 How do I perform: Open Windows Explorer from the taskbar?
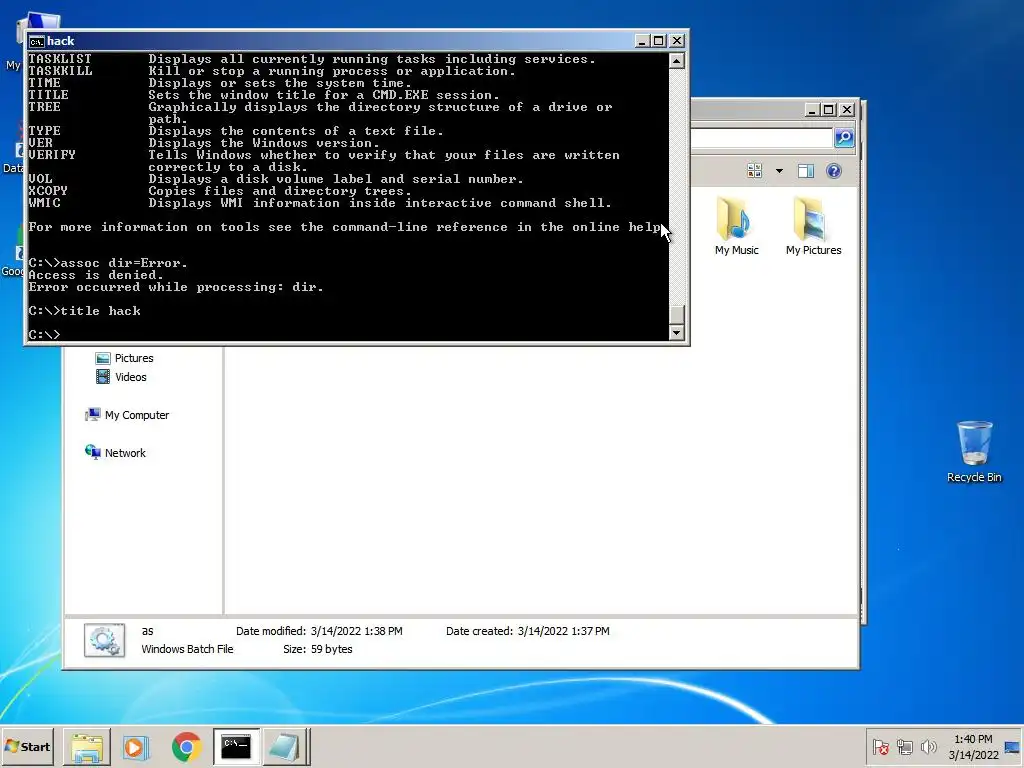click(x=87, y=746)
